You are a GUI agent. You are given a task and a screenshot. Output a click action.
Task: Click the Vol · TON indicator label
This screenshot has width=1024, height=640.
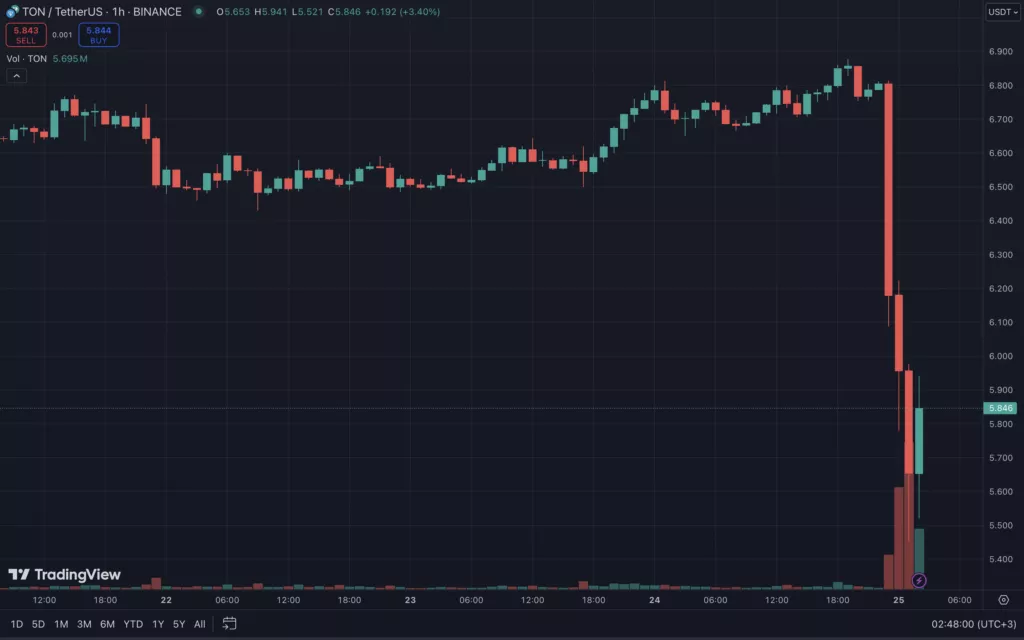click(x=27, y=59)
